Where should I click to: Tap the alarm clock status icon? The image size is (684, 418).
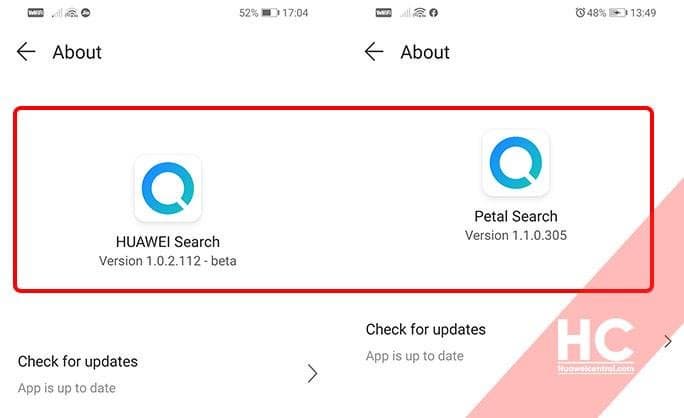pos(580,13)
